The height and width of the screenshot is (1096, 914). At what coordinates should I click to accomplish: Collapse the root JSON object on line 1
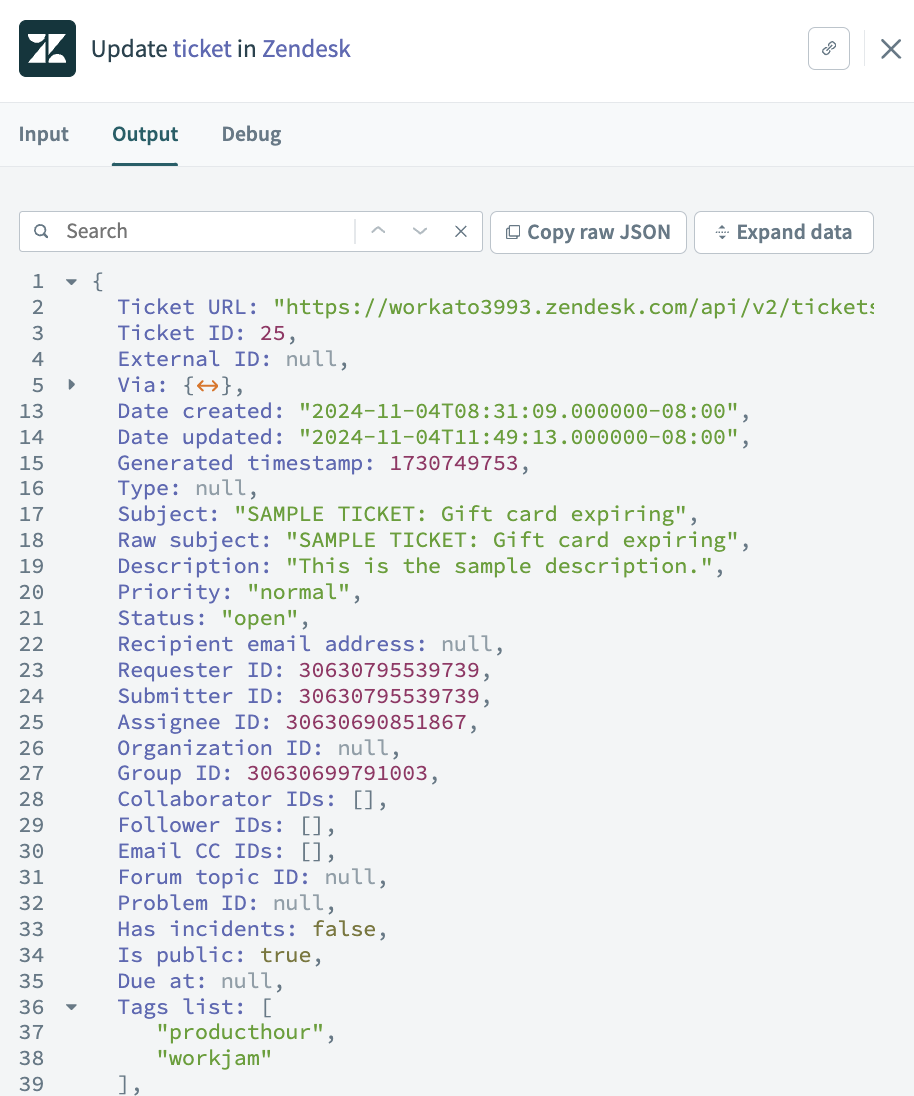pos(70,281)
